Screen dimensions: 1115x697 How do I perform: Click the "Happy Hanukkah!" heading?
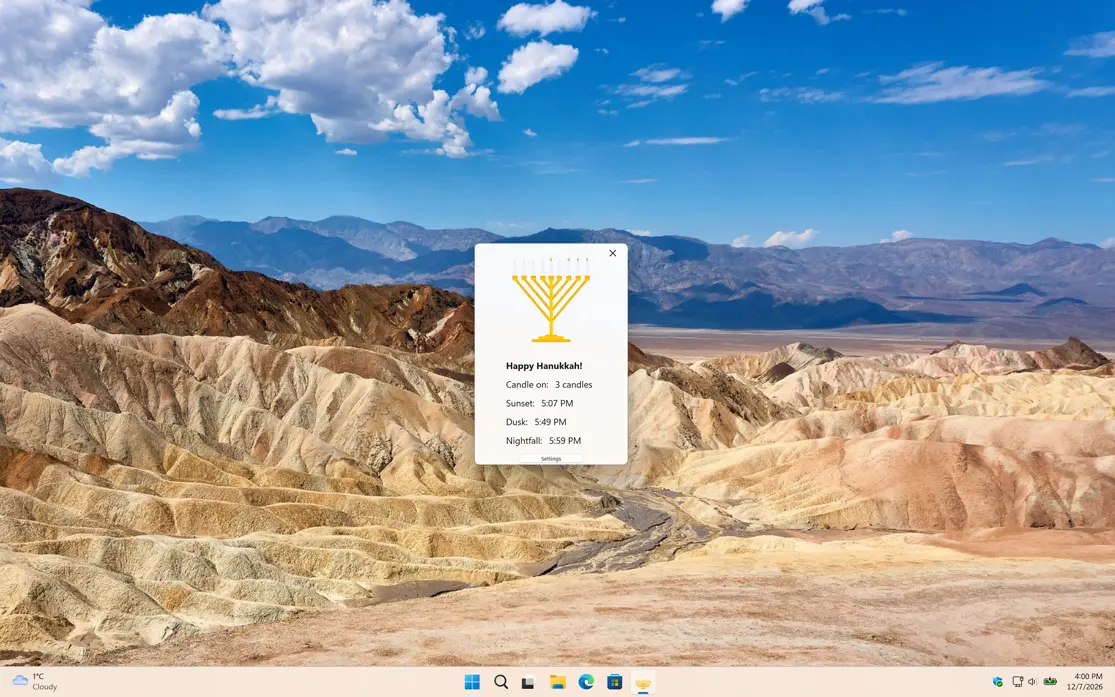pyautogui.click(x=544, y=366)
